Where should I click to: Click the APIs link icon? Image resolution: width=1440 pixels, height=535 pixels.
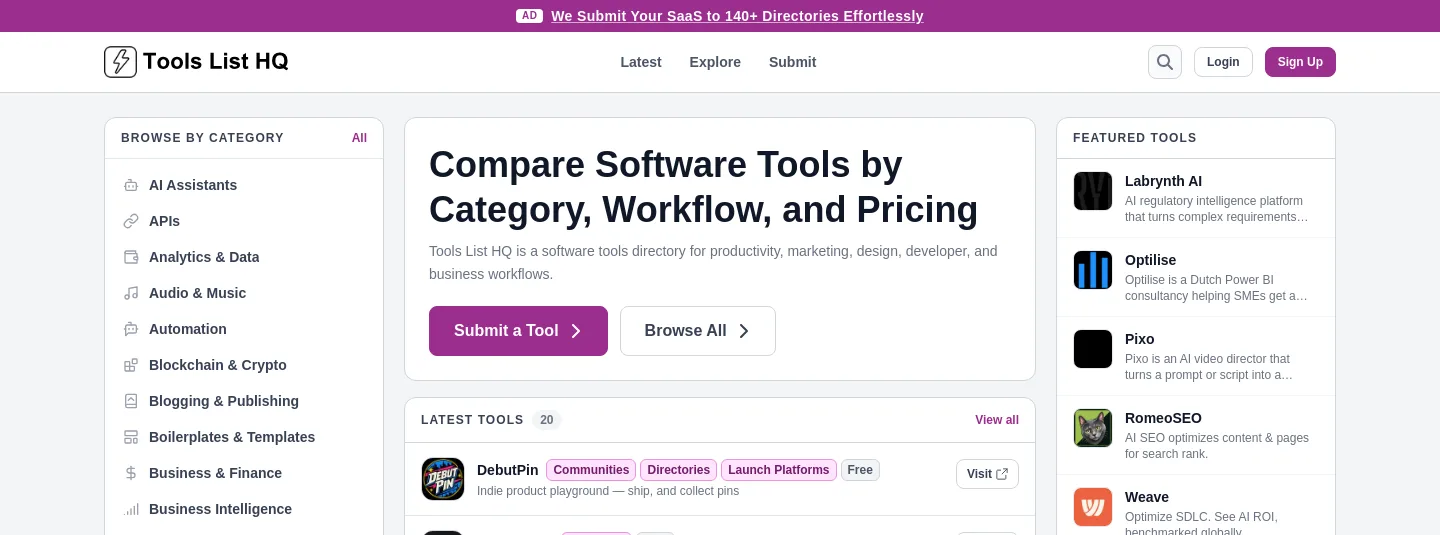coord(131,221)
